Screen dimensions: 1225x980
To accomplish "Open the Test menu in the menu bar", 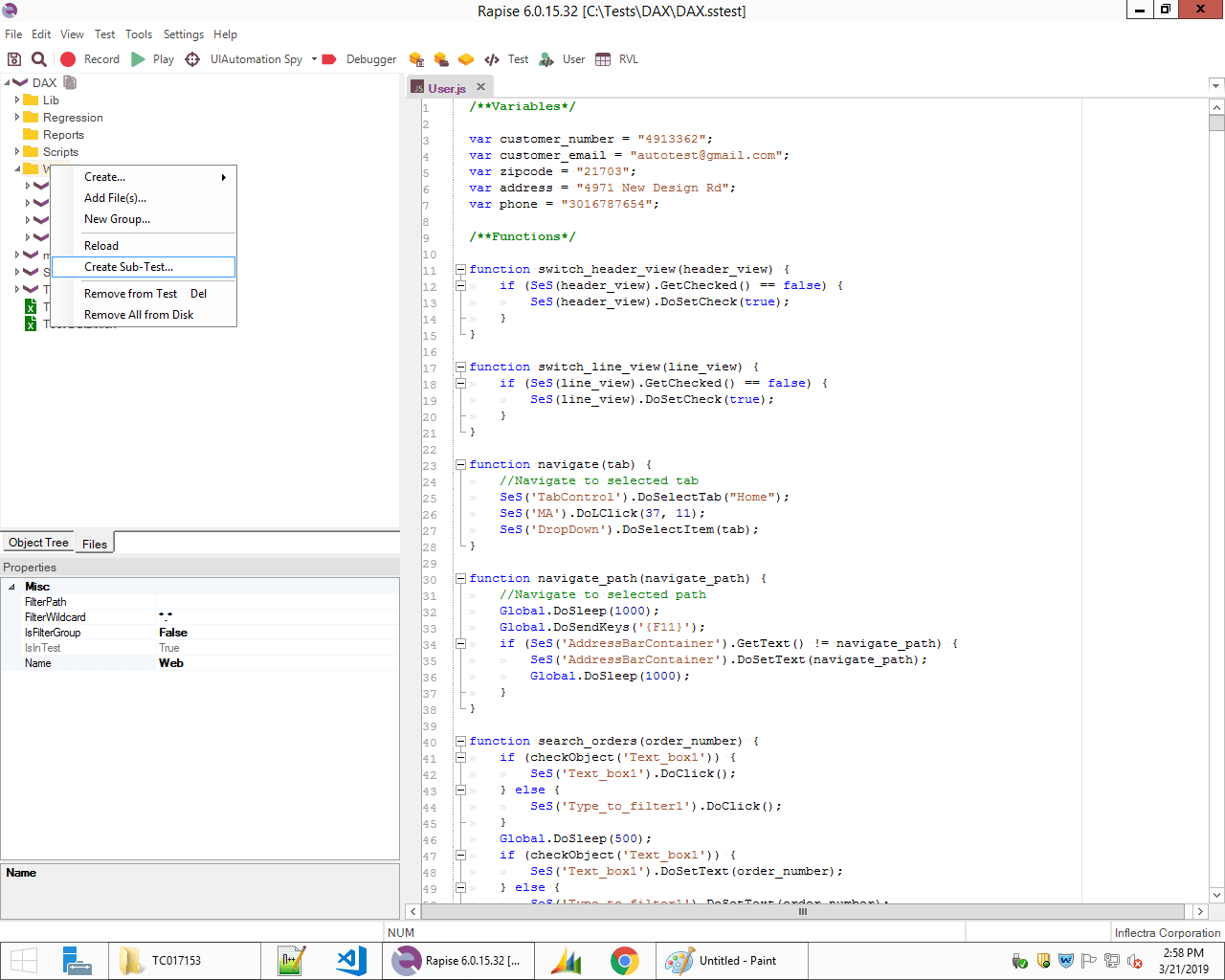I will (104, 34).
